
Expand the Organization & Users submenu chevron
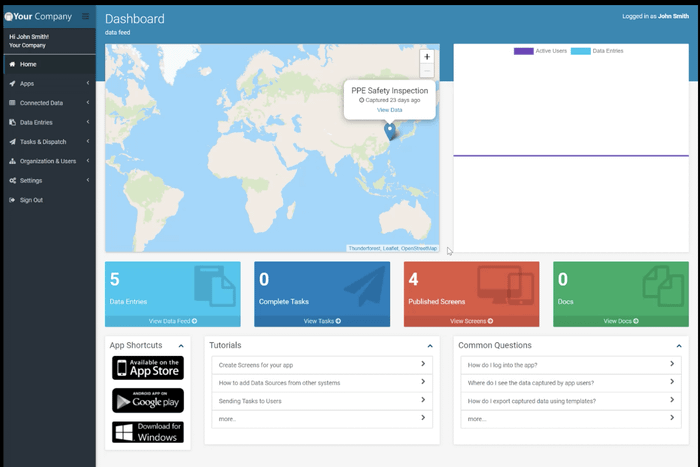88,161
